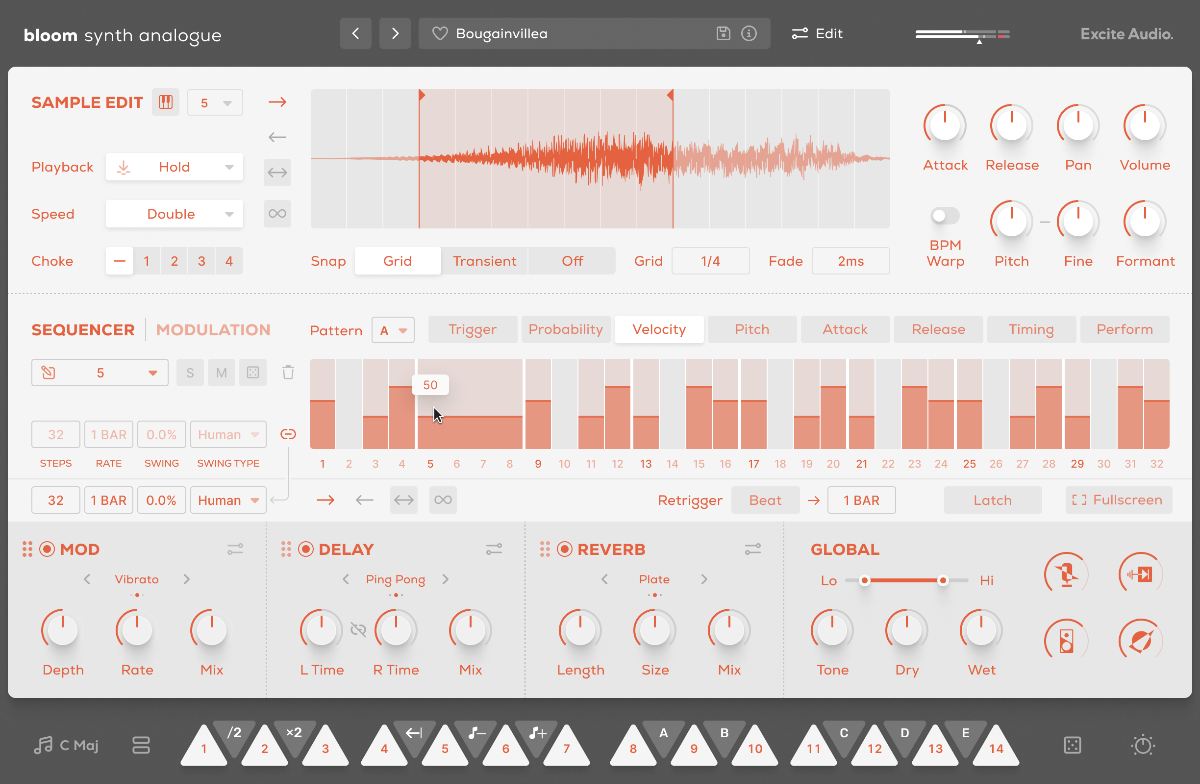This screenshot has width=1200, height=784.
Task: Click the randomize dice icon beside M button
Action: pos(253,373)
